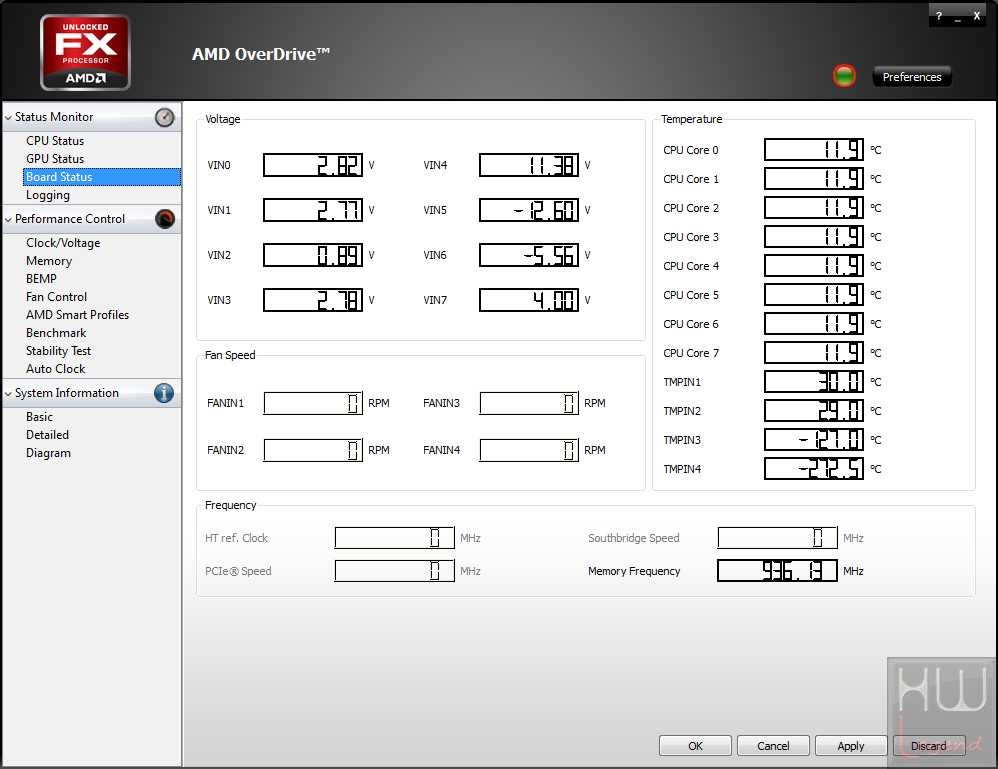Go to Clock/Voltage settings
The height and width of the screenshot is (769, 998).
point(63,243)
